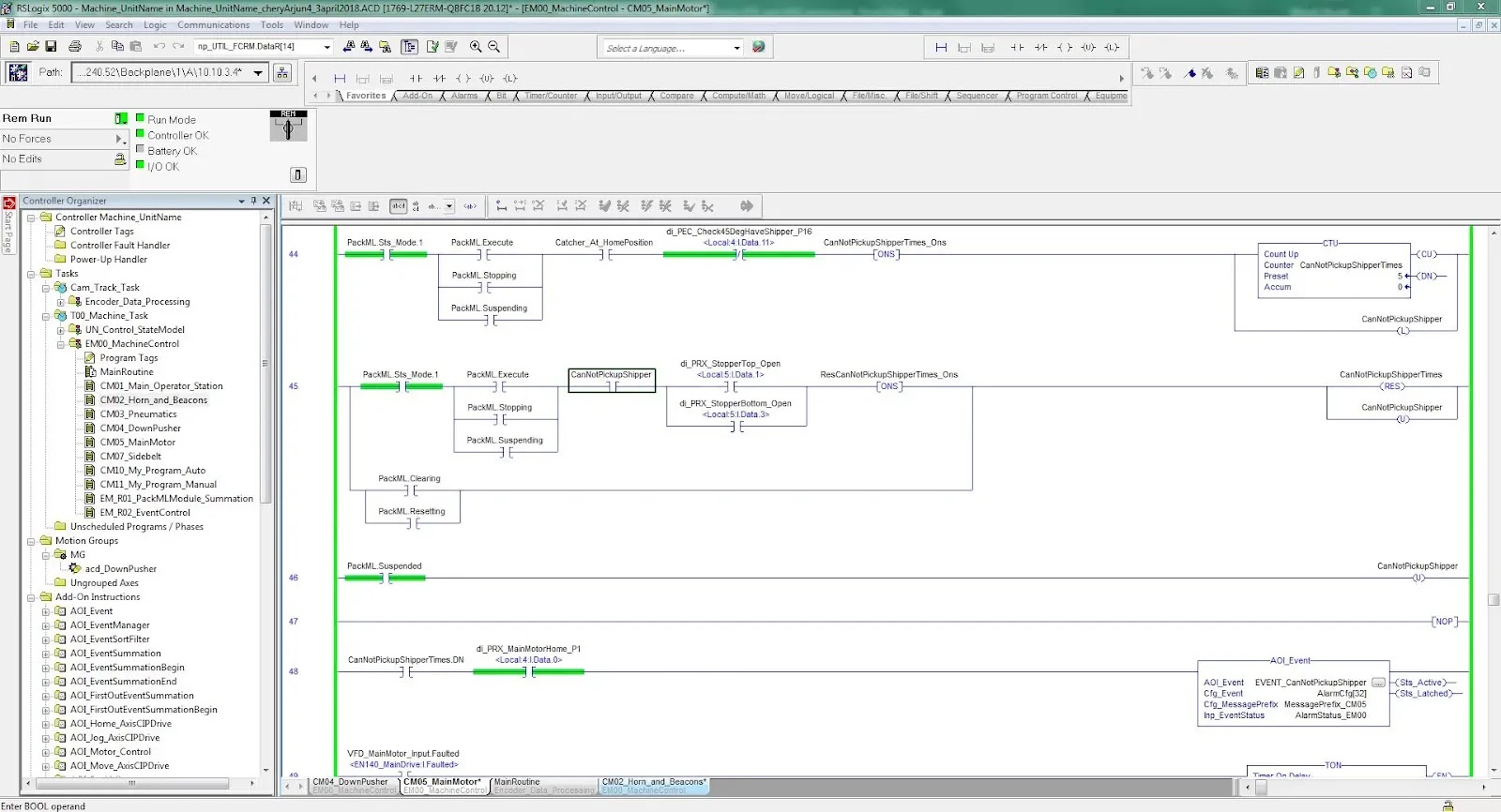The image size is (1501, 812).
Task: Switch to the Timer/Counter instruction tab
Action: point(551,96)
